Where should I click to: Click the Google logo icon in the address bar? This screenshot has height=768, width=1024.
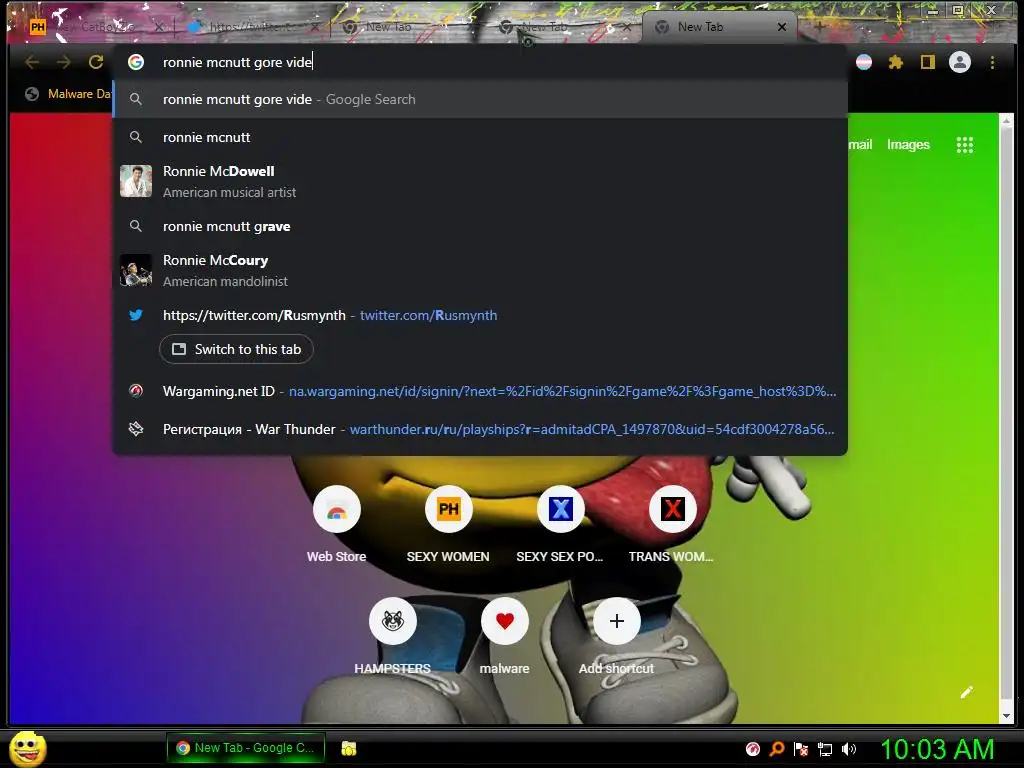[x=136, y=62]
